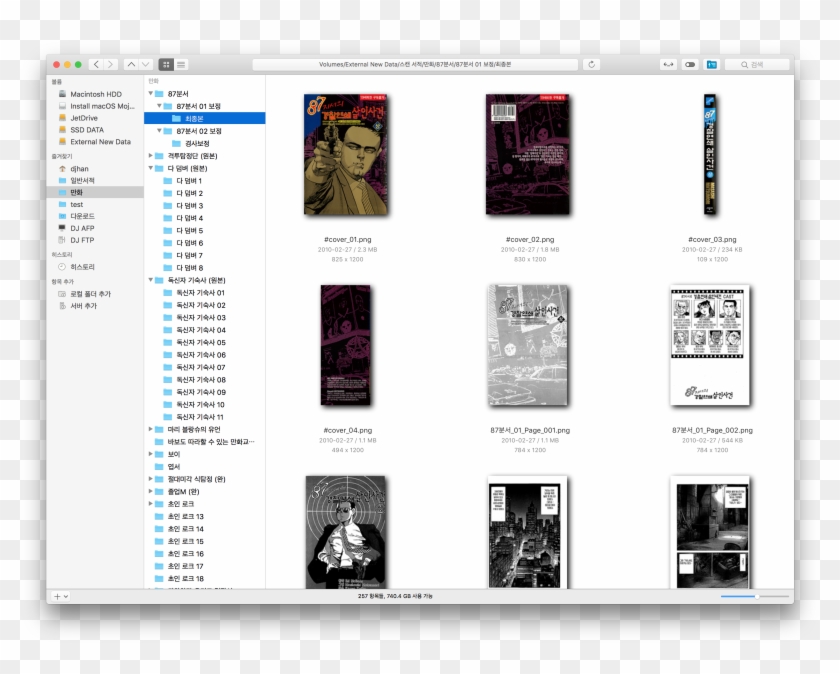
Task: Click the green zoom traffic-light button
Action: (76, 64)
